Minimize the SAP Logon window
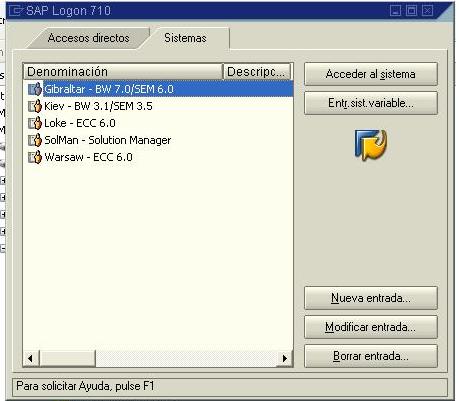 click(x=395, y=10)
